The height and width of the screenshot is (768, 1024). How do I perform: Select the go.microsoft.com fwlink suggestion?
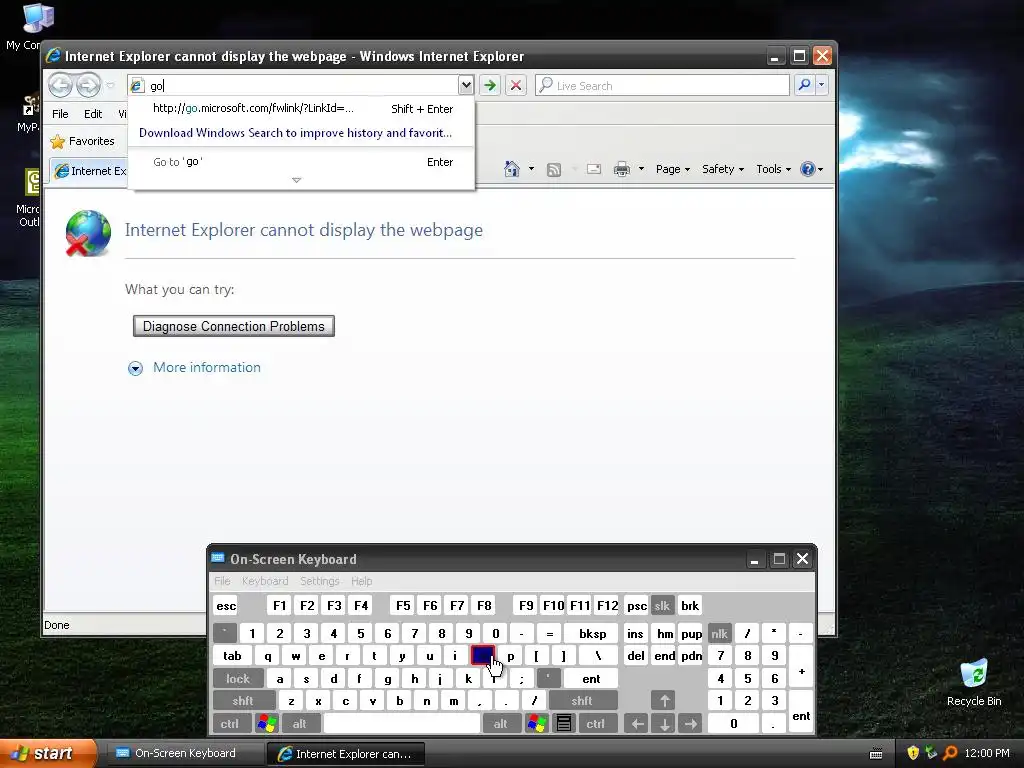click(x=302, y=108)
